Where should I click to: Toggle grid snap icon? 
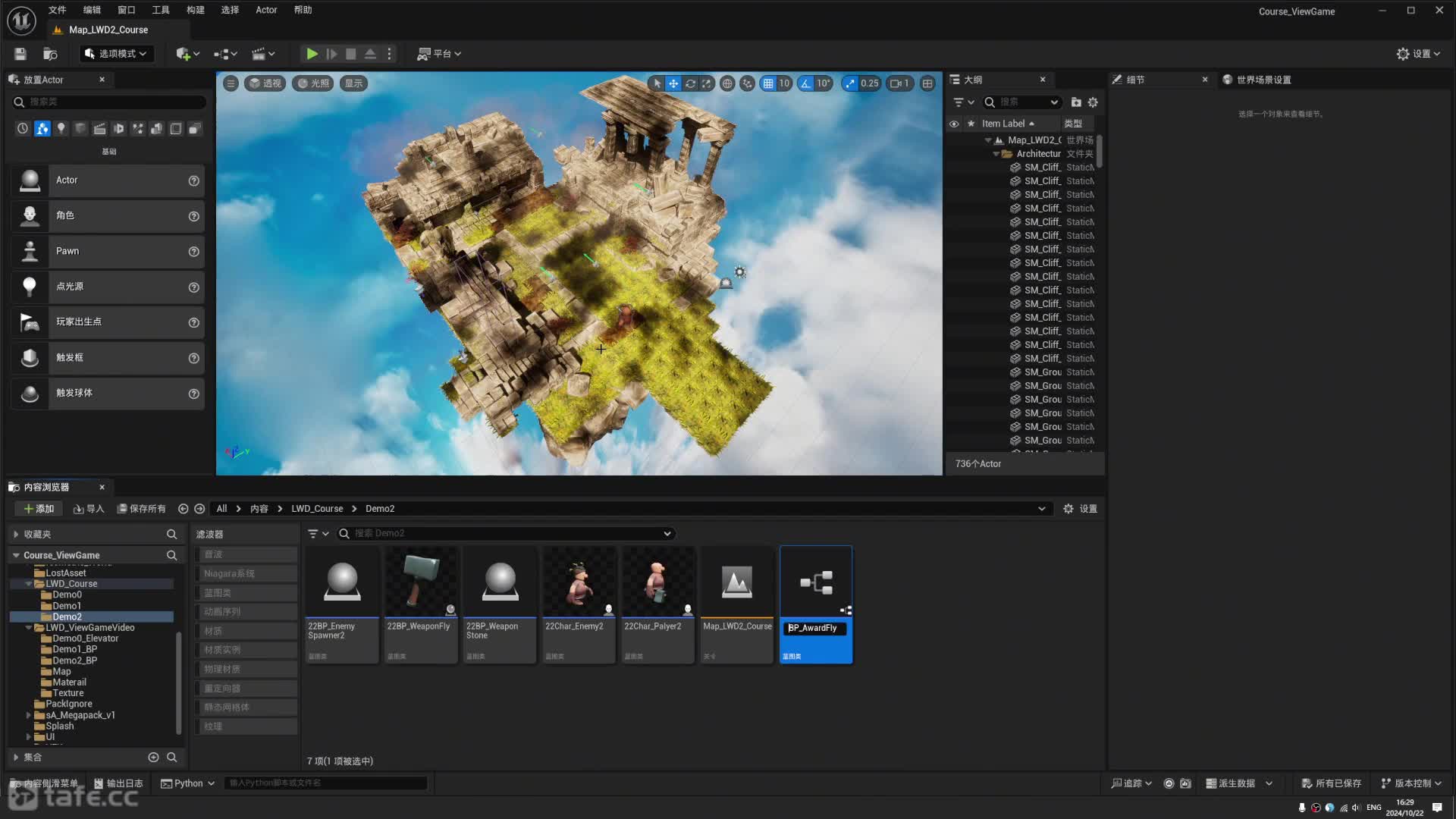pyautogui.click(x=768, y=83)
